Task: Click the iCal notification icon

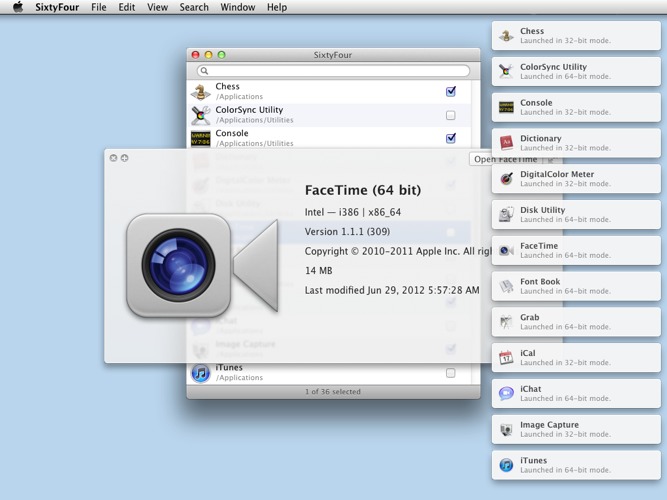Action: point(506,357)
